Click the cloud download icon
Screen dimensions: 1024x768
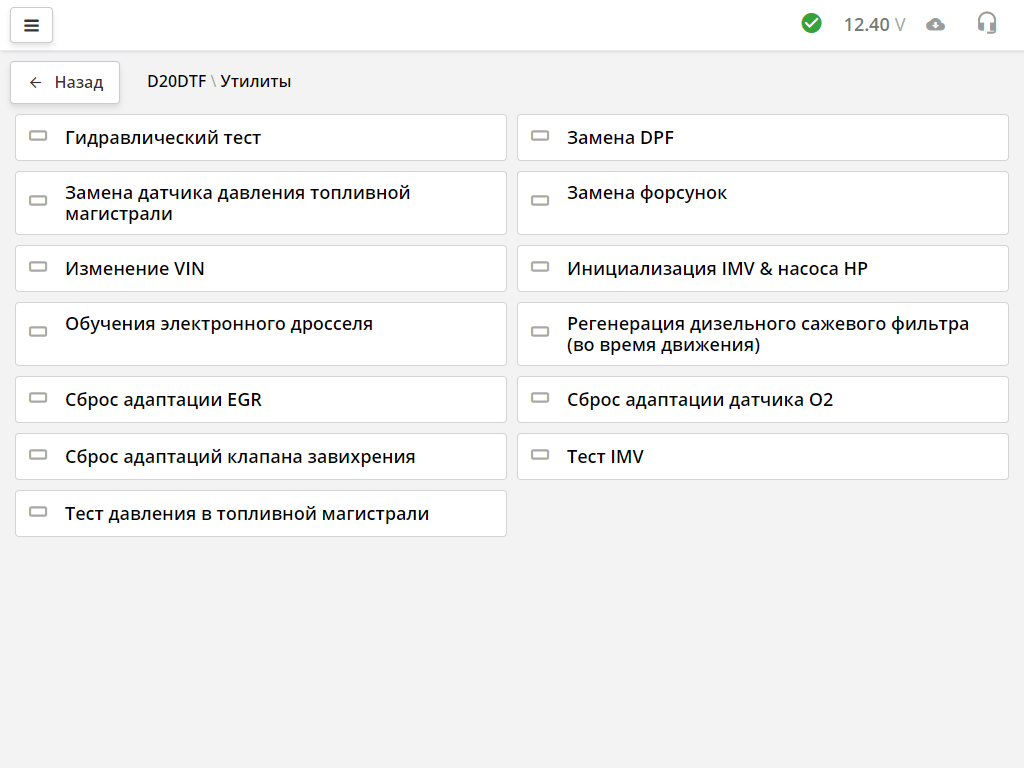(935, 24)
